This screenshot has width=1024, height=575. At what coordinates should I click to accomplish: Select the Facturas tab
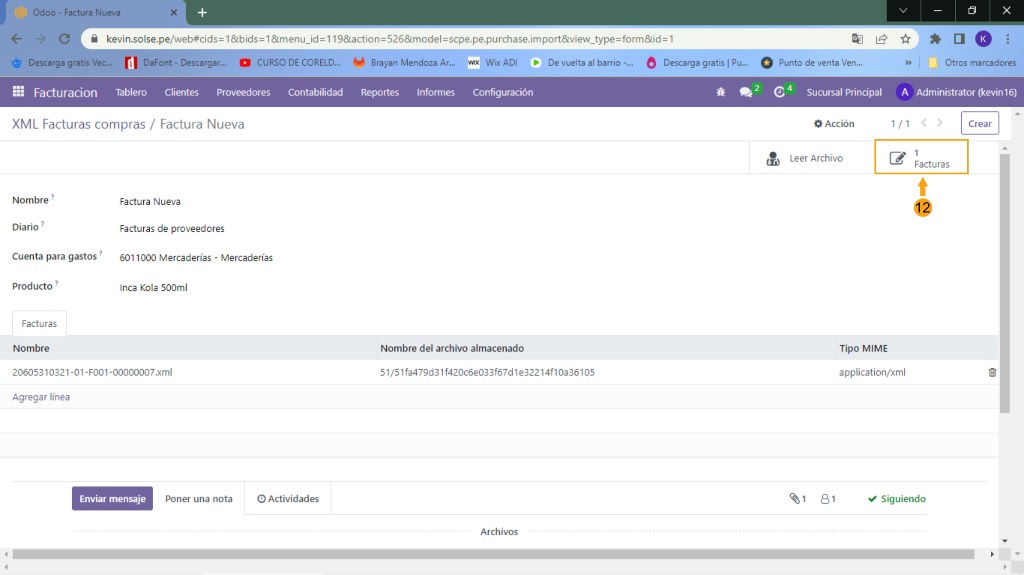pyautogui.click(x=39, y=324)
